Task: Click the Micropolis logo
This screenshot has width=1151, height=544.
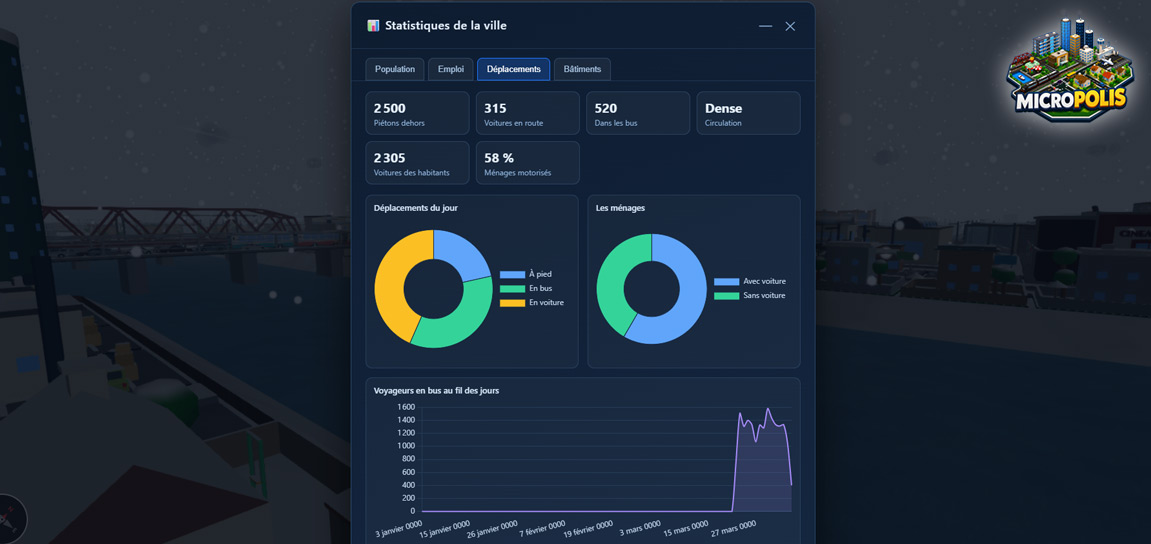Action: click(x=1070, y=68)
